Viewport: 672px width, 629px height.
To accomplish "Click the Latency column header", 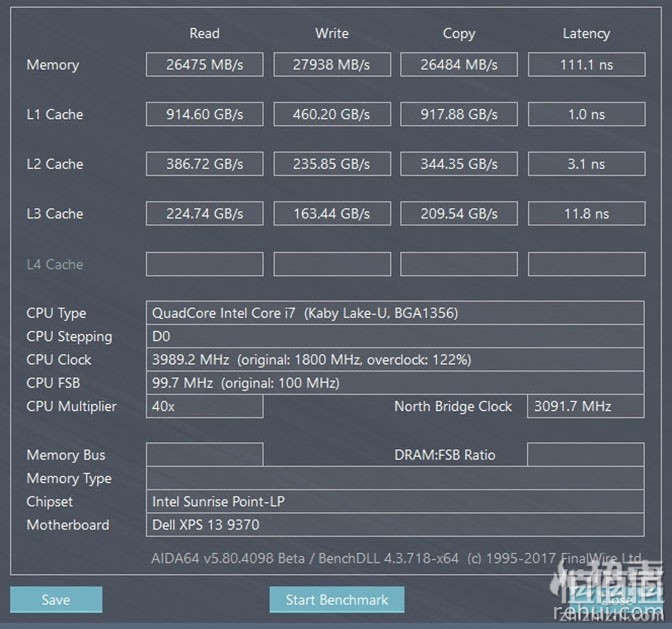I will click(587, 33).
